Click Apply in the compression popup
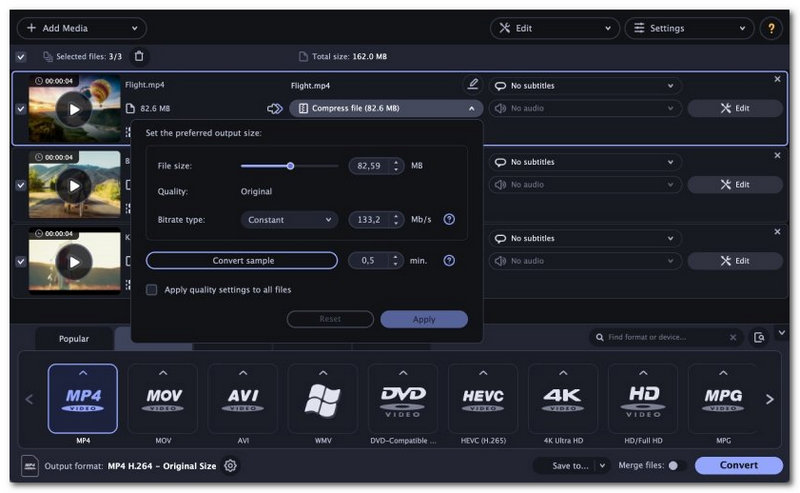This screenshot has width=800, height=493. (x=424, y=319)
